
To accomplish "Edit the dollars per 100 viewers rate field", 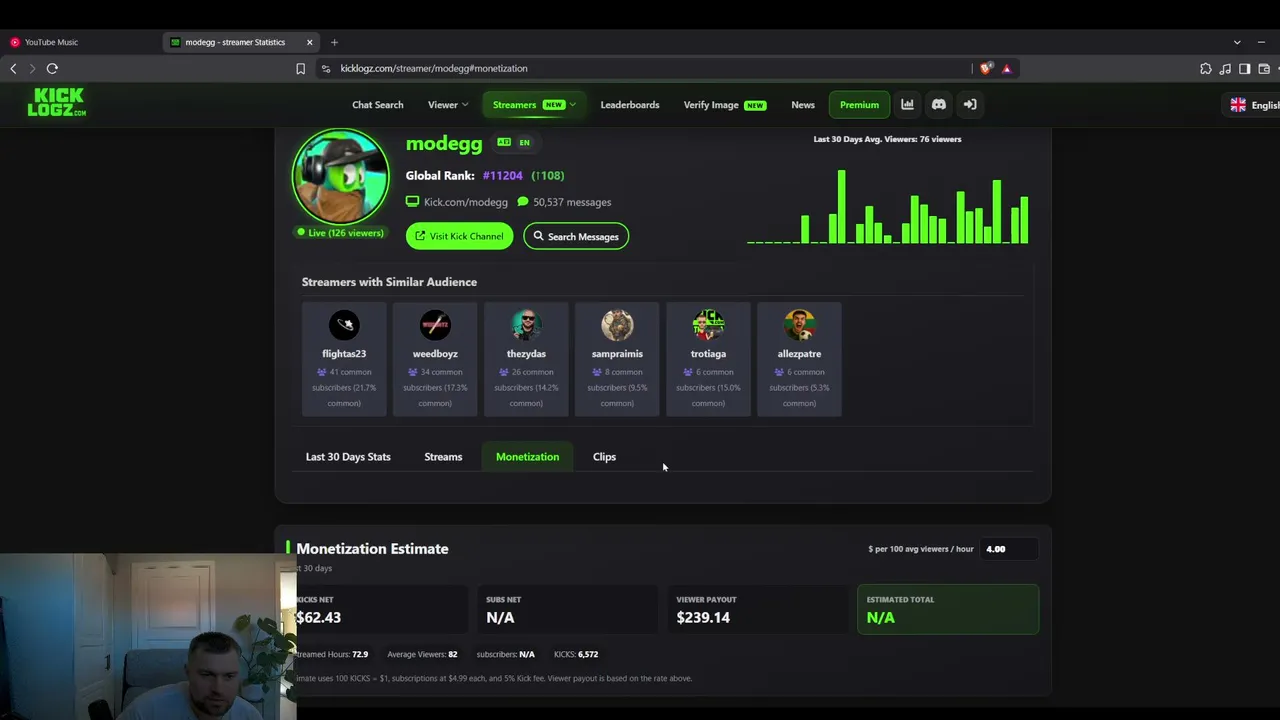I will [x=1009, y=549].
